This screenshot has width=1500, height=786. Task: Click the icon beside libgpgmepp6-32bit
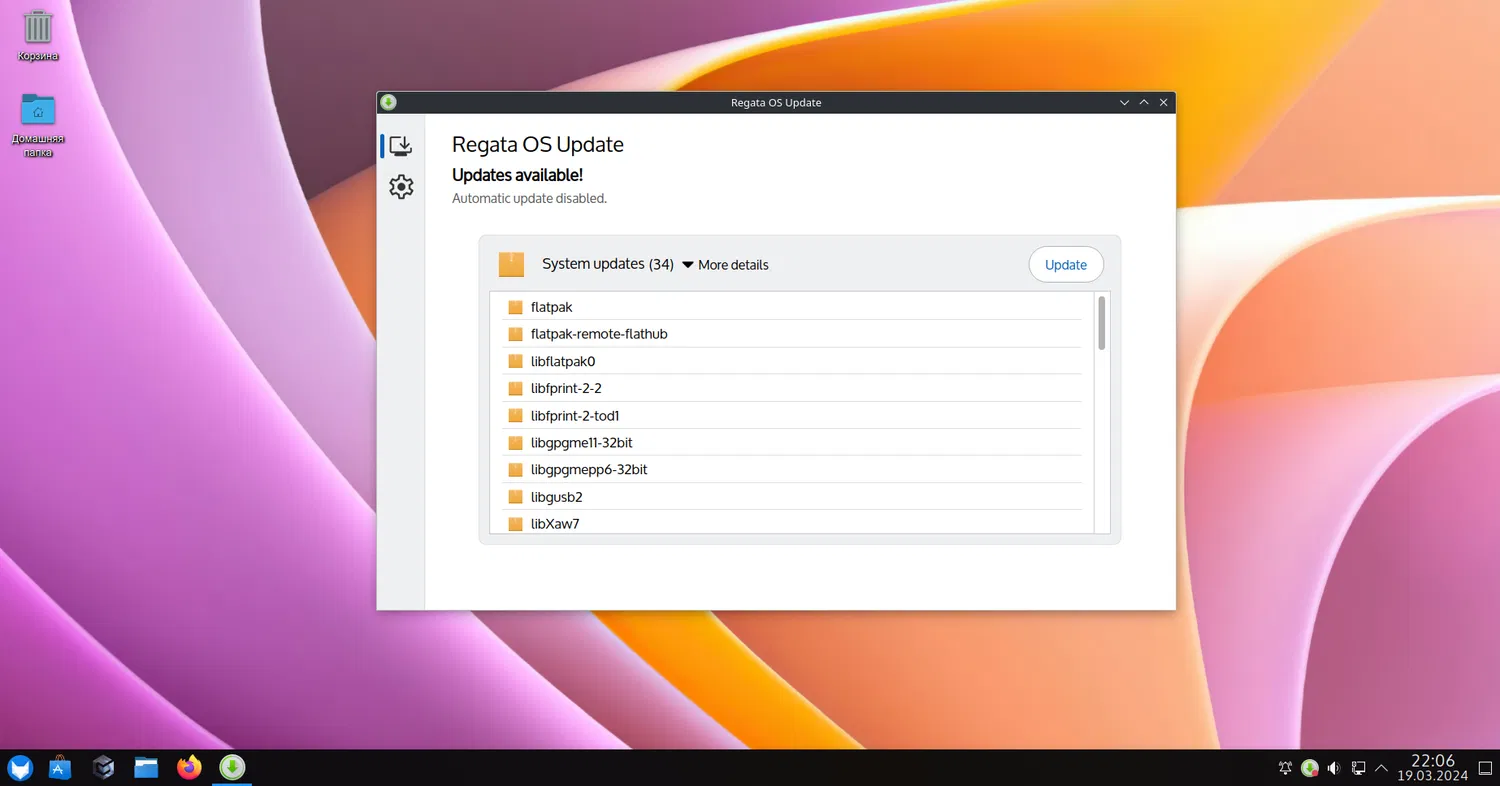coord(516,469)
